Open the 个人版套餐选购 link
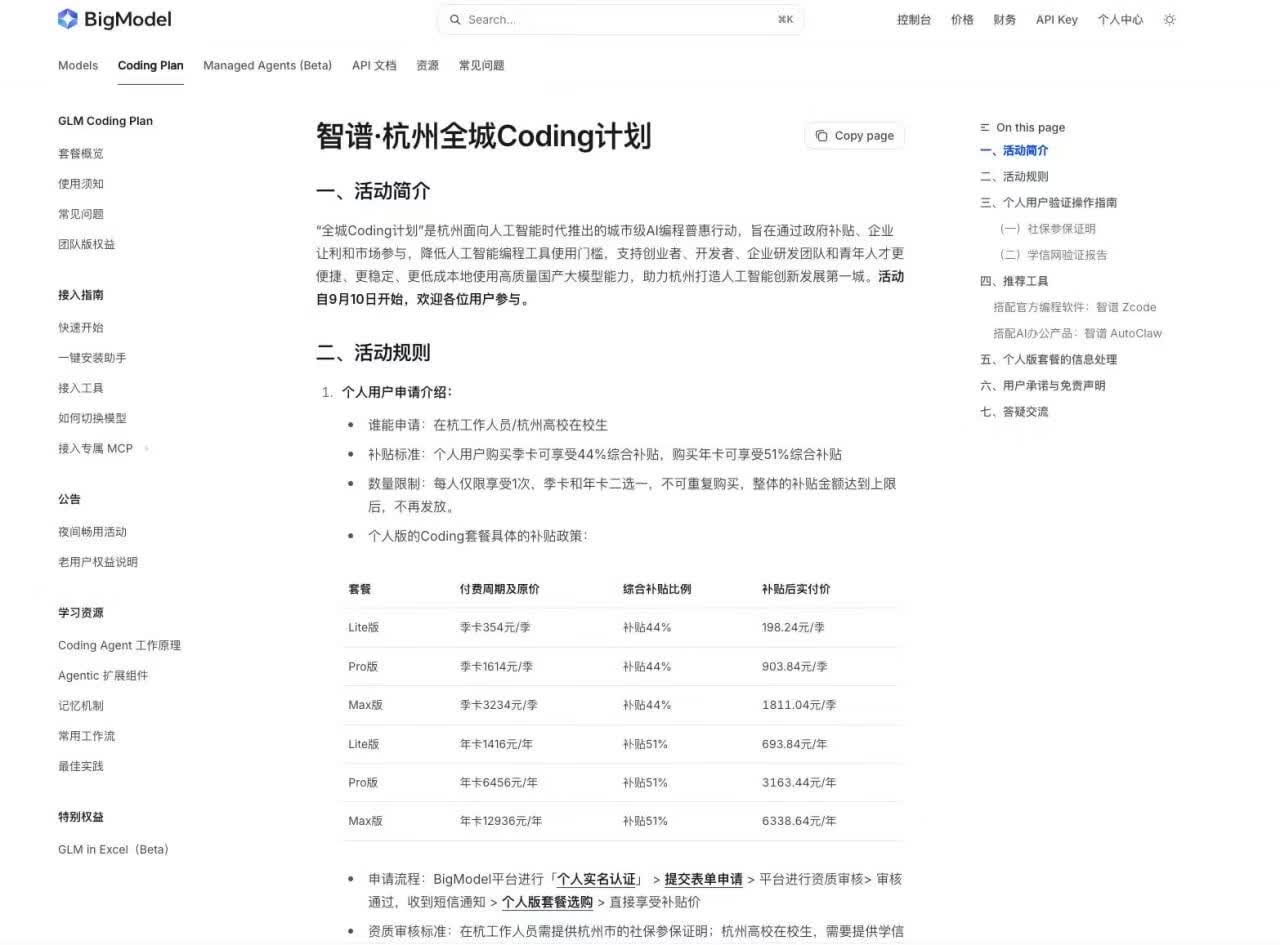This screenshot has width=1280, height=945. [x=547, y=901]
